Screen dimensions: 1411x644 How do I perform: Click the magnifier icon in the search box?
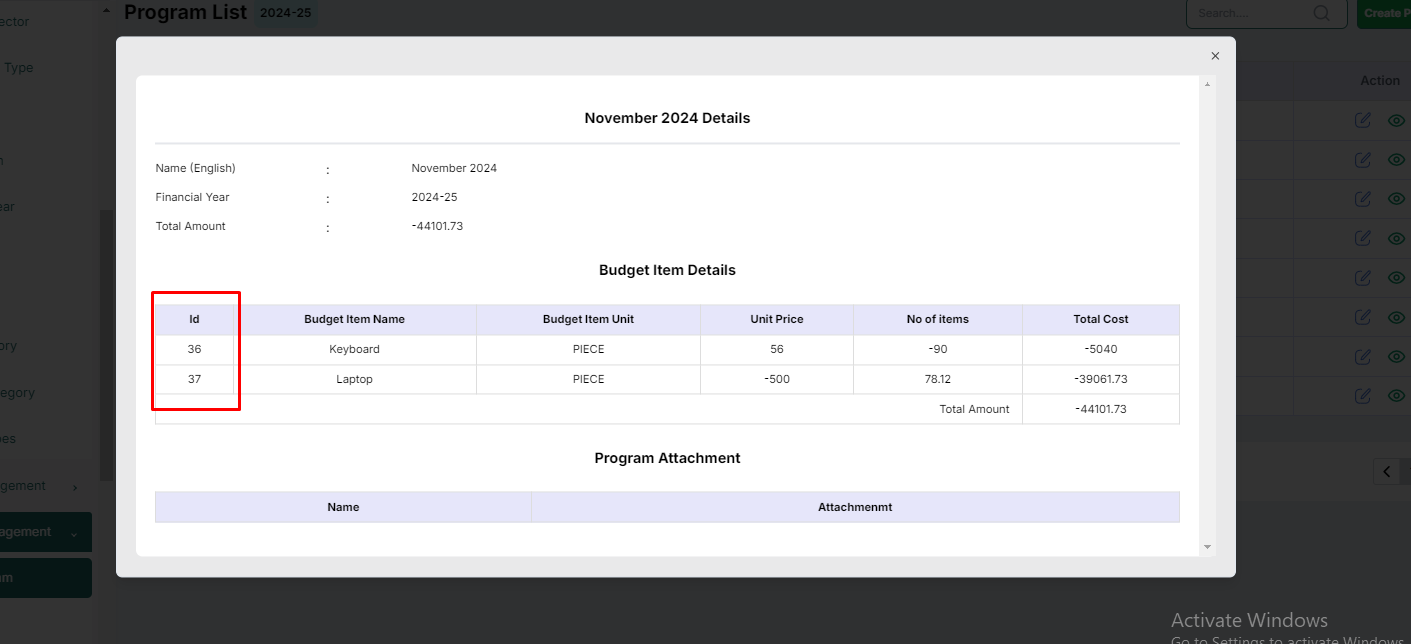[1322, 13]
